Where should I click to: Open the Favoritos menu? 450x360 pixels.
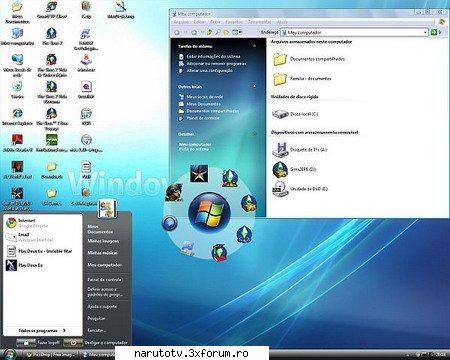(234, 22)
